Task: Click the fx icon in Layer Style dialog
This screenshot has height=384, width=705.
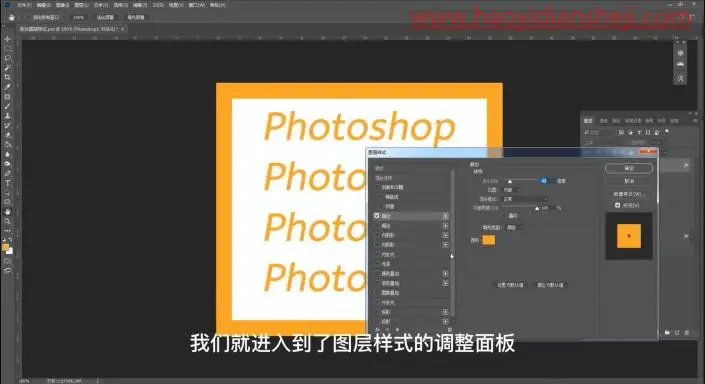Action: tap(378, 330)
